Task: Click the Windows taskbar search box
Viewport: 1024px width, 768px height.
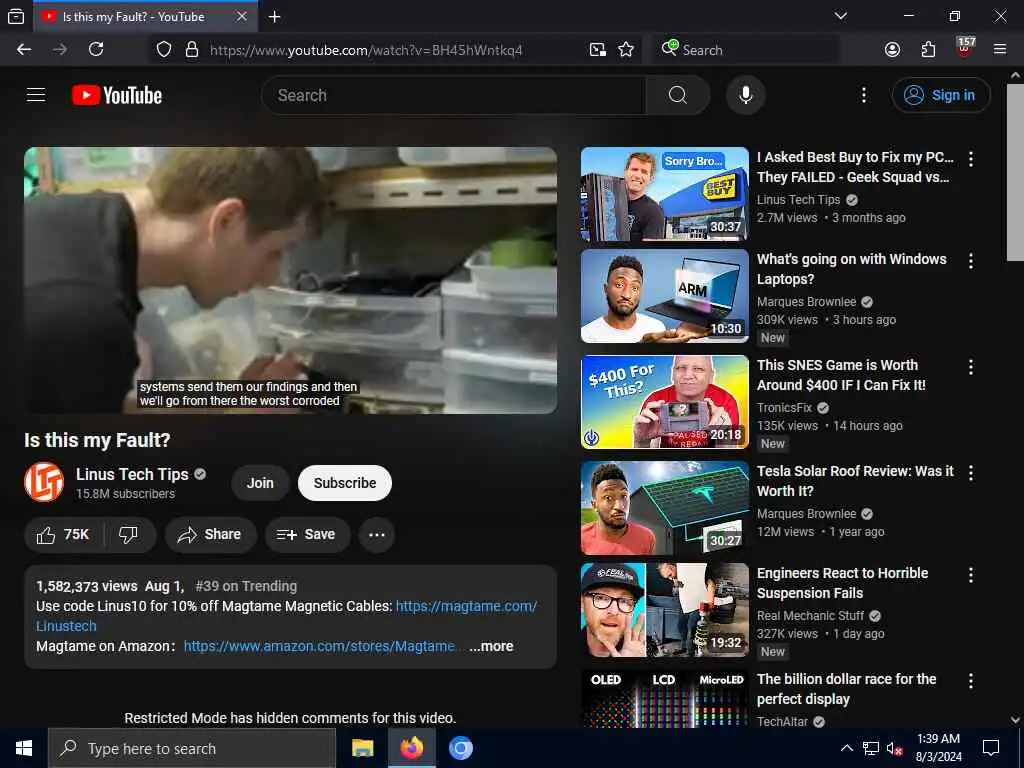Action: coord(192,748)
